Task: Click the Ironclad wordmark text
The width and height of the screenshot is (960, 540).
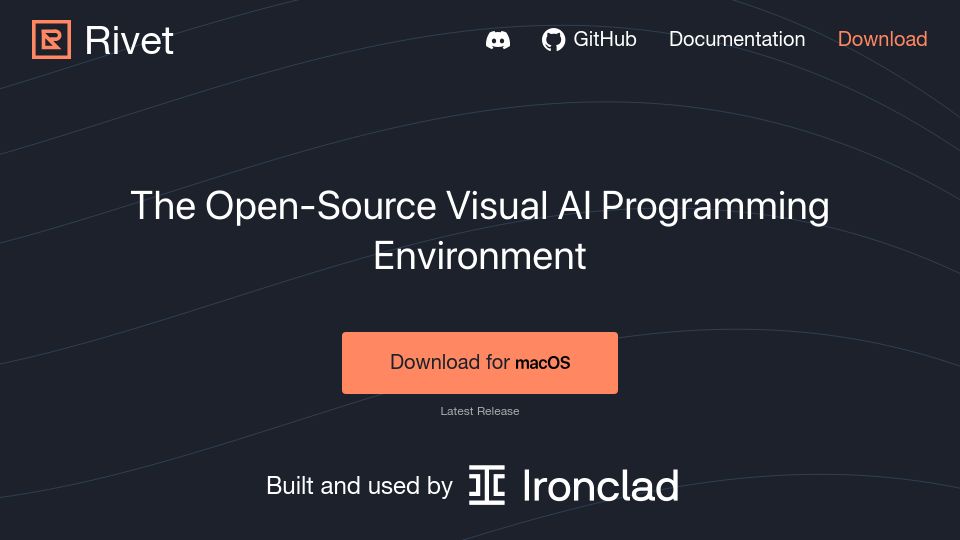Action: click(601, 486)
